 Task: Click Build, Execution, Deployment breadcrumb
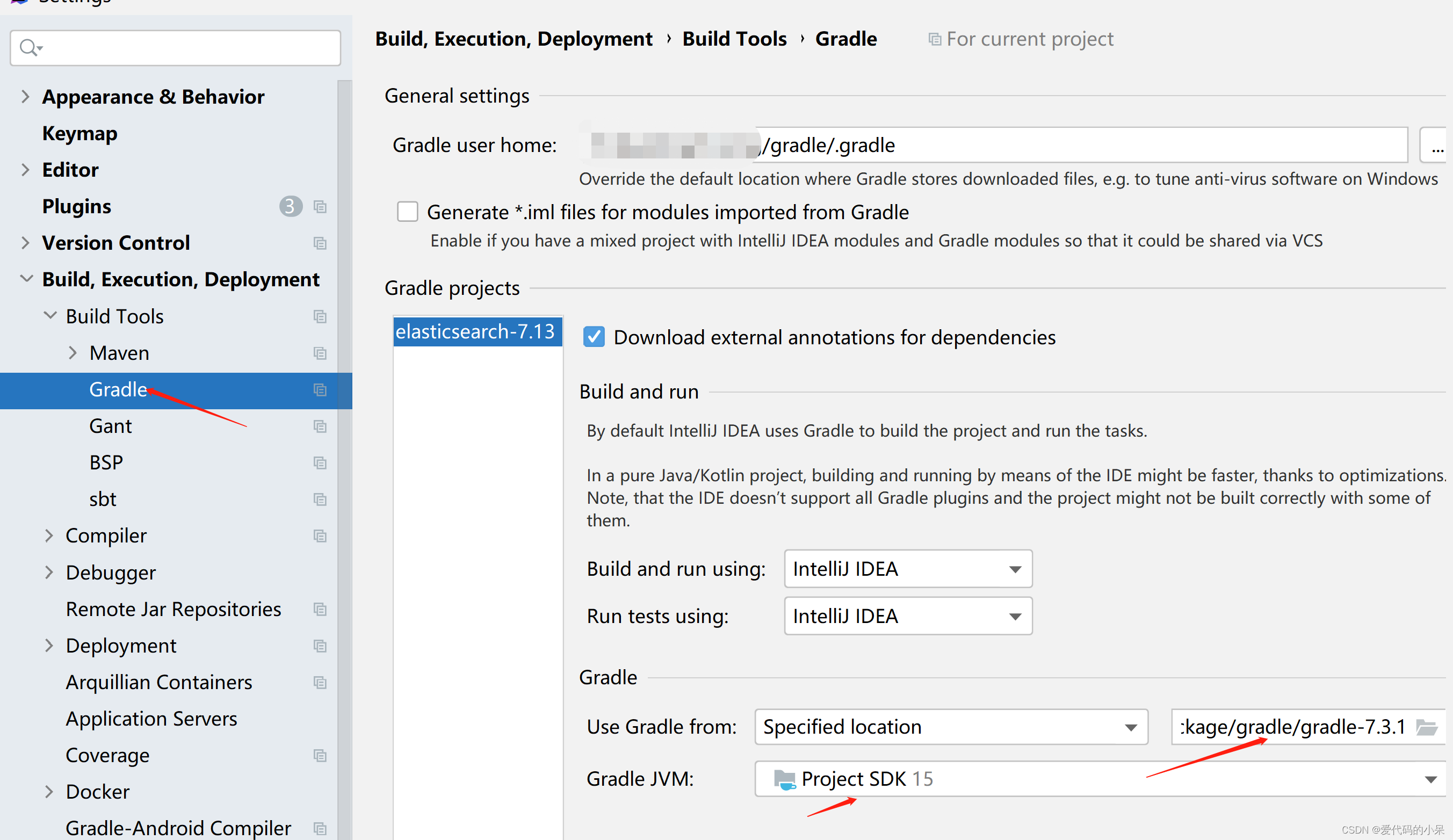pos(514,39)
